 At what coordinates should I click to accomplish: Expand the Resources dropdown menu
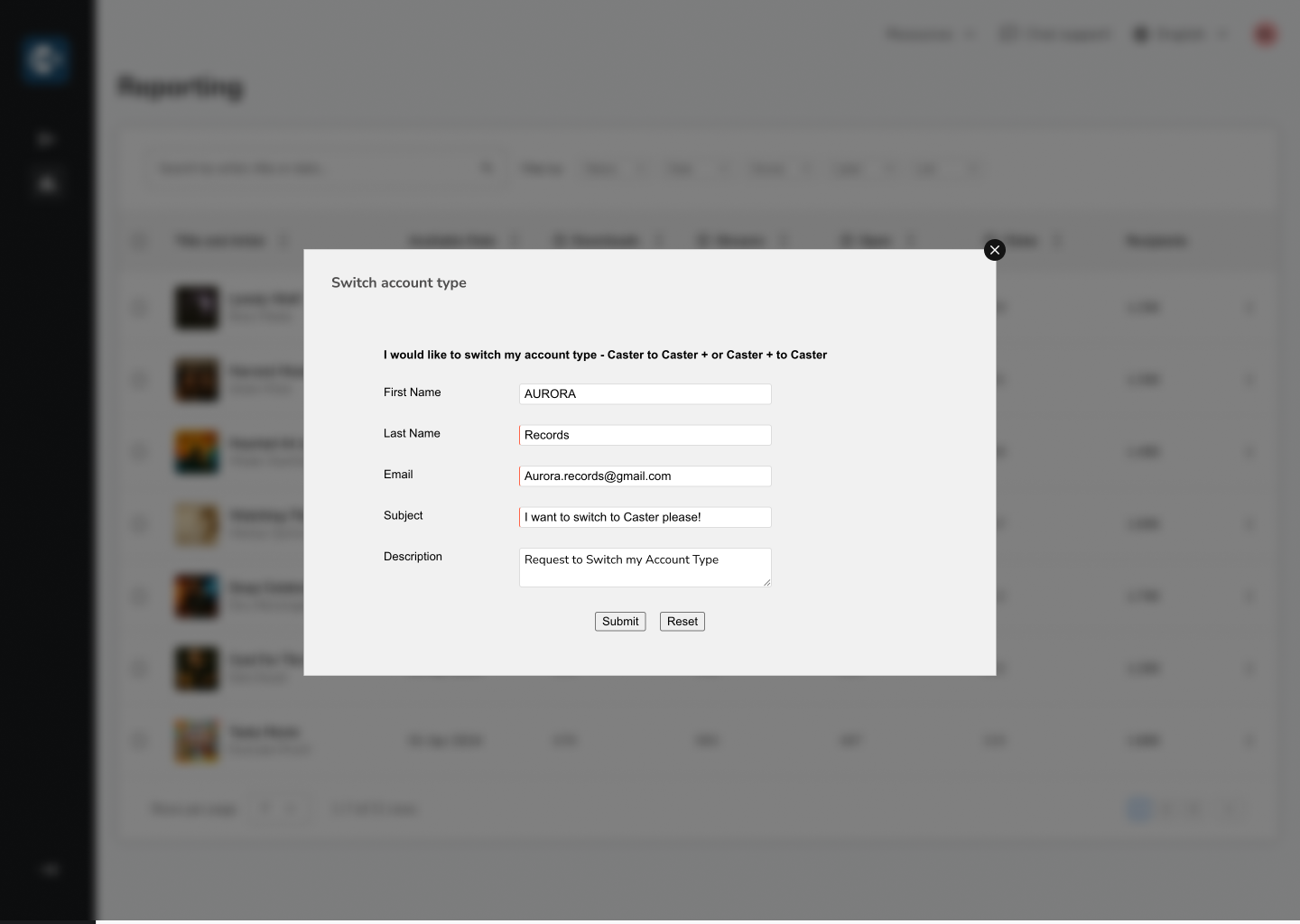click(x=930, y=34)
